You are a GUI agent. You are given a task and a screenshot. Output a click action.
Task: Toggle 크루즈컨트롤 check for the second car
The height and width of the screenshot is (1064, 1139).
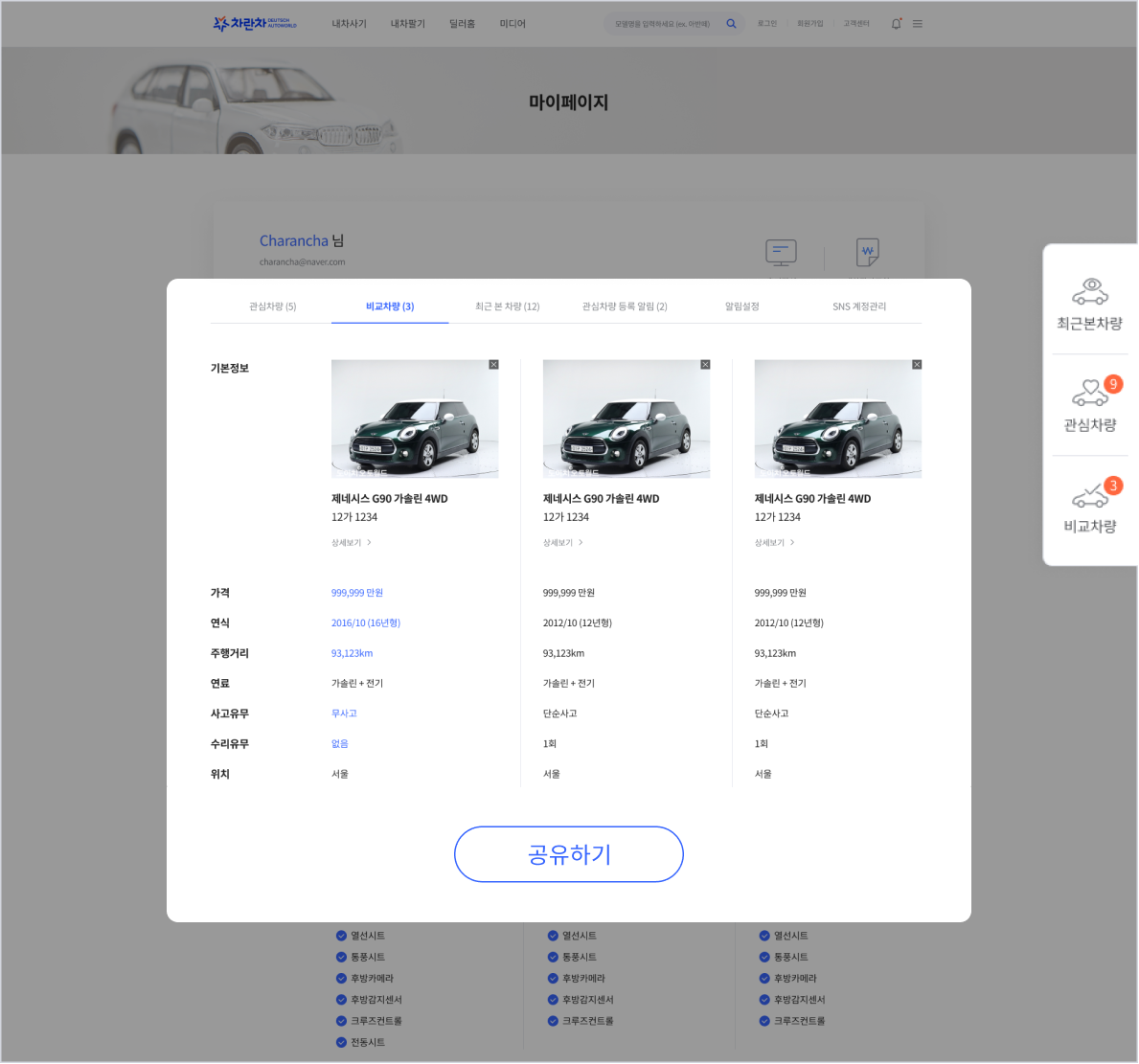553,1021
